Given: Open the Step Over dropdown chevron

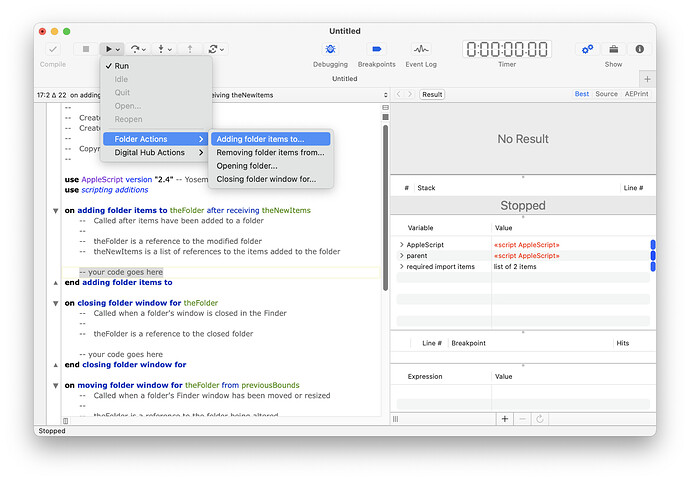Looking at the screenshot, I should (144, 50).
